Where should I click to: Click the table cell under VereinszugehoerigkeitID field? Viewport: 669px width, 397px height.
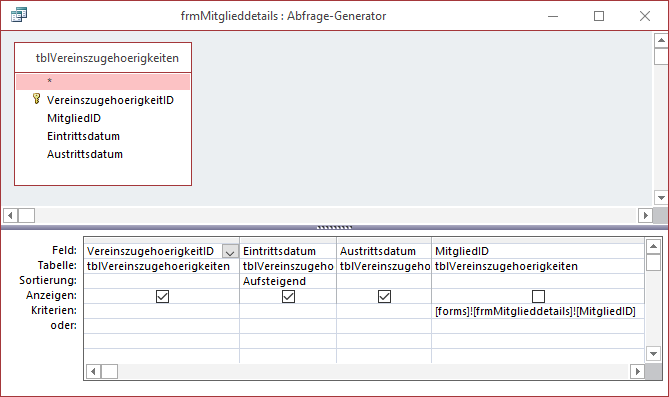[x=162, y=266]
